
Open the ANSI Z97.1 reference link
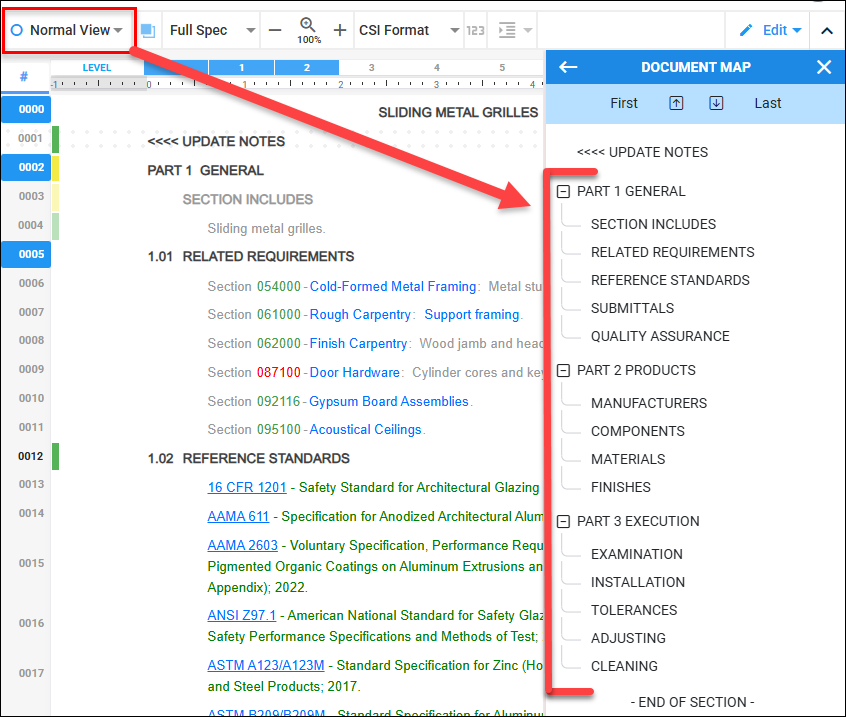pyautogui.click(x=241, y=616)
